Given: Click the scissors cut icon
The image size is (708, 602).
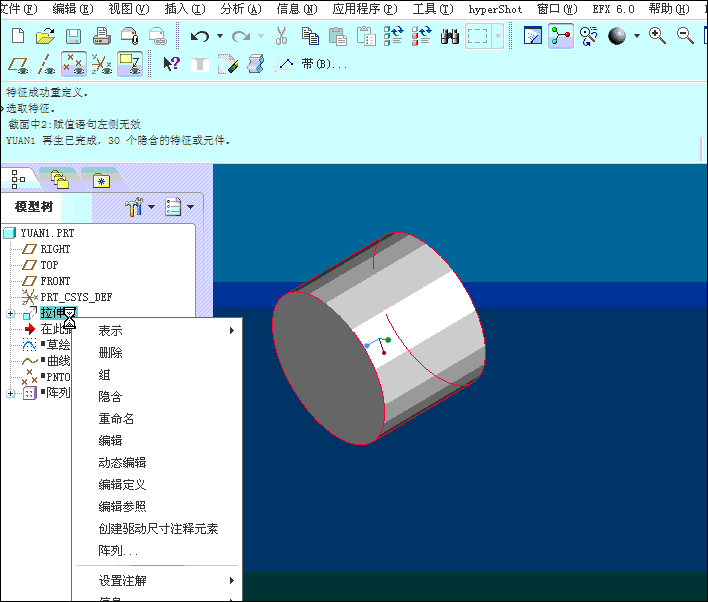Looking at the screenshot, I should coord(282,36).
